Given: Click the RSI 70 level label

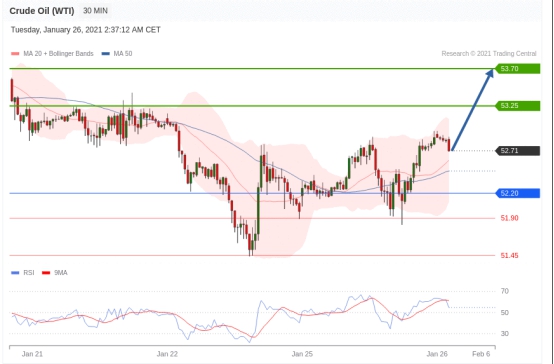Looking at the screenshot, I should (x=505, y=291).
